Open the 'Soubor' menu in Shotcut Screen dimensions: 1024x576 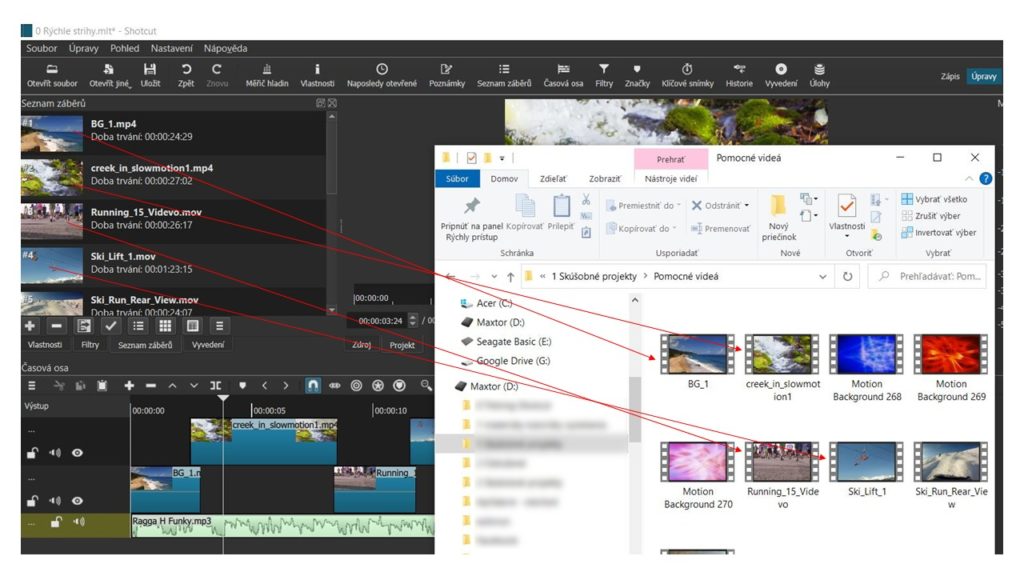tap(42, 48)
